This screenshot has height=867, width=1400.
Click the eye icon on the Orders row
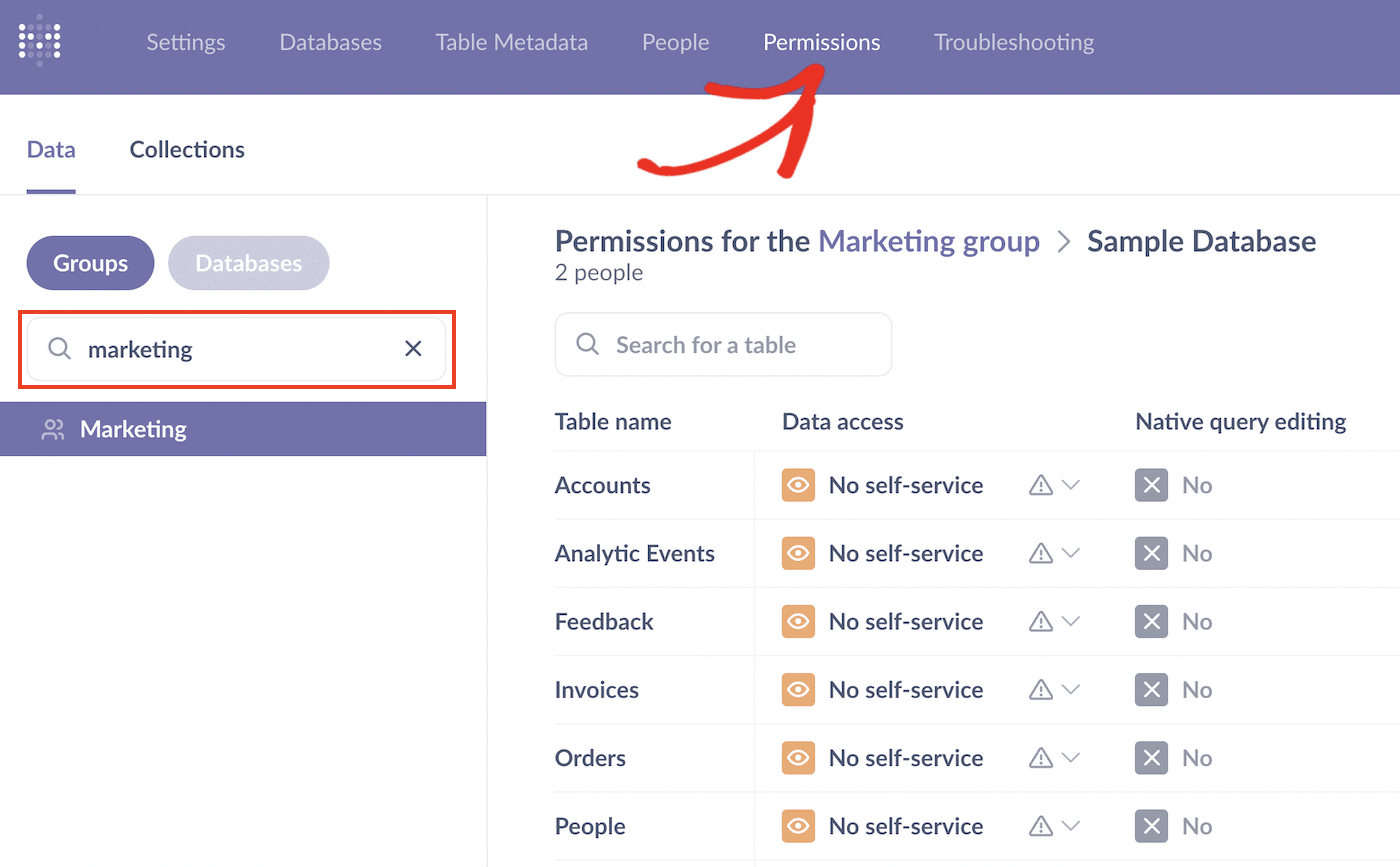pos(798,757)
